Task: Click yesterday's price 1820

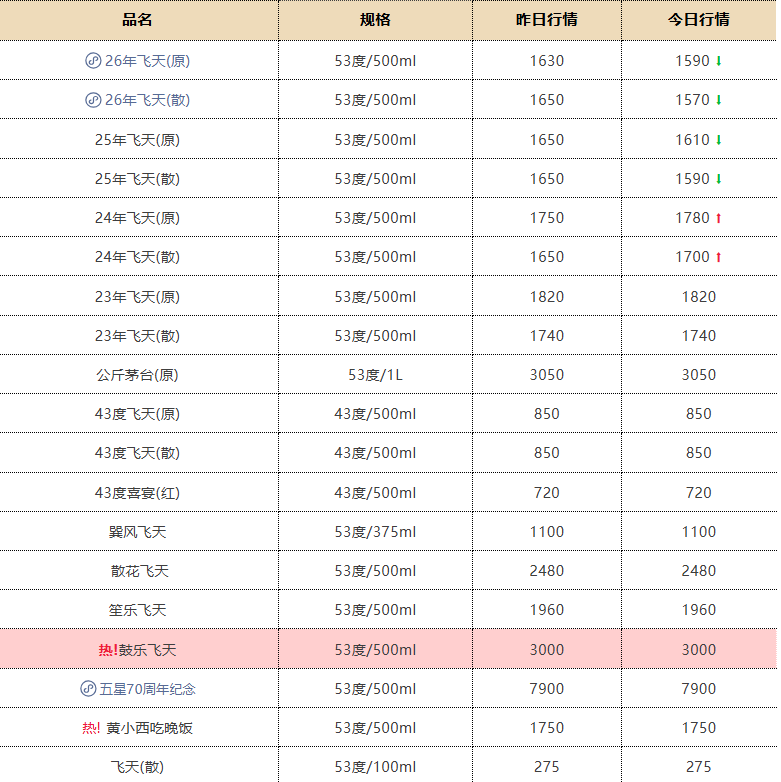Action: (547, 297)
